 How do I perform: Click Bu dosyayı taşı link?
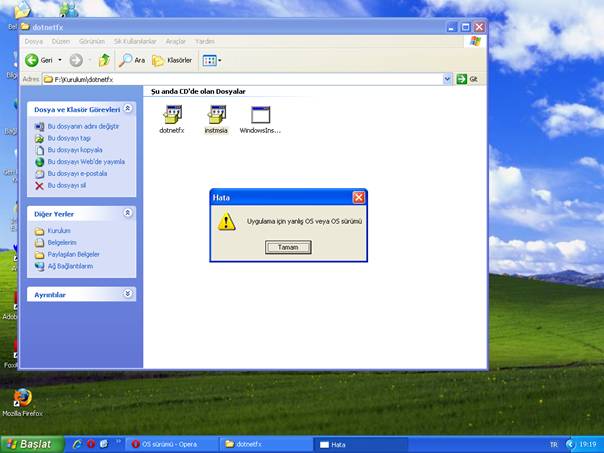(x=69, y=138)
